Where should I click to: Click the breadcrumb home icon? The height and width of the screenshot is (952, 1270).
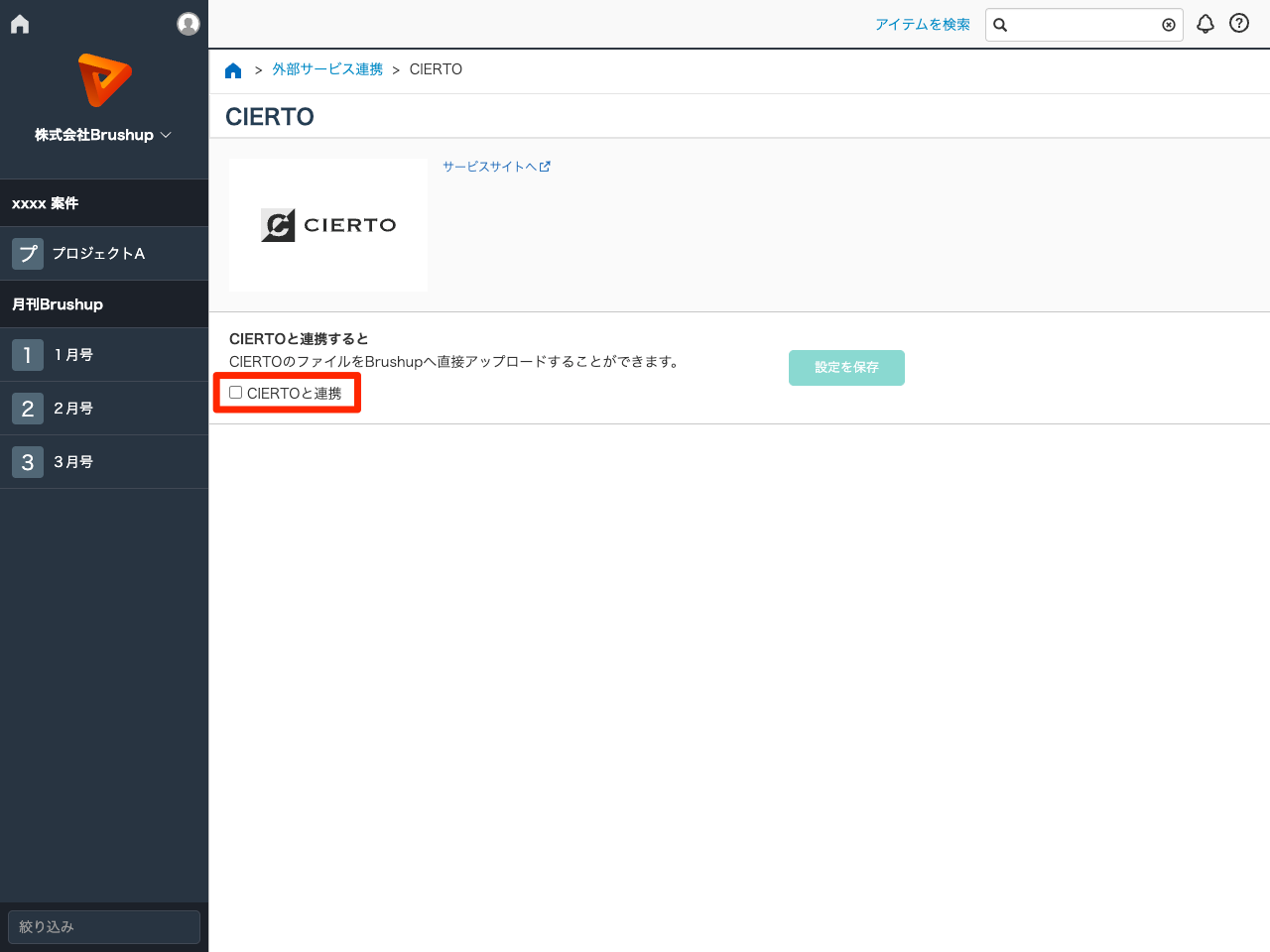point(233,69)
